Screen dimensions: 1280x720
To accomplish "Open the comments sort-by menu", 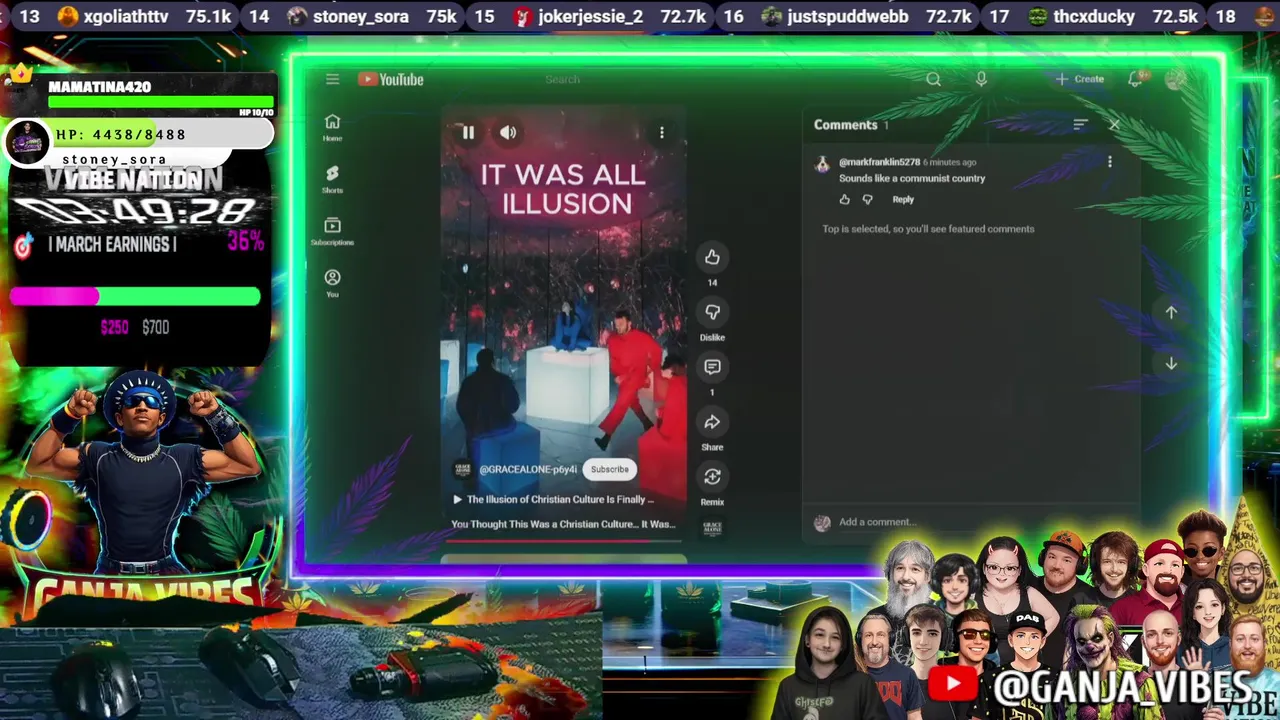I will point(1080,125).
